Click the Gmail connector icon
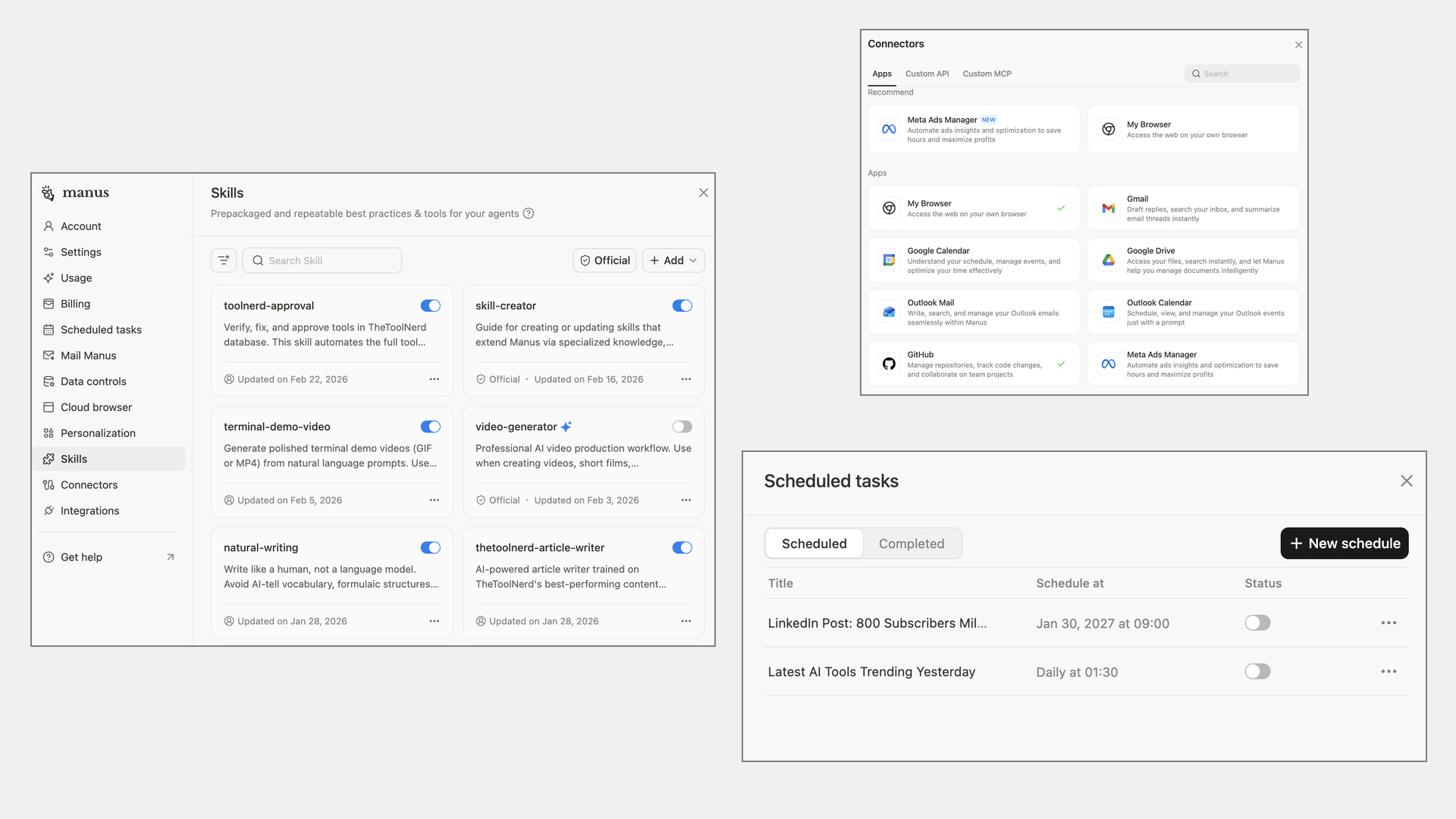 (1108, 209)
